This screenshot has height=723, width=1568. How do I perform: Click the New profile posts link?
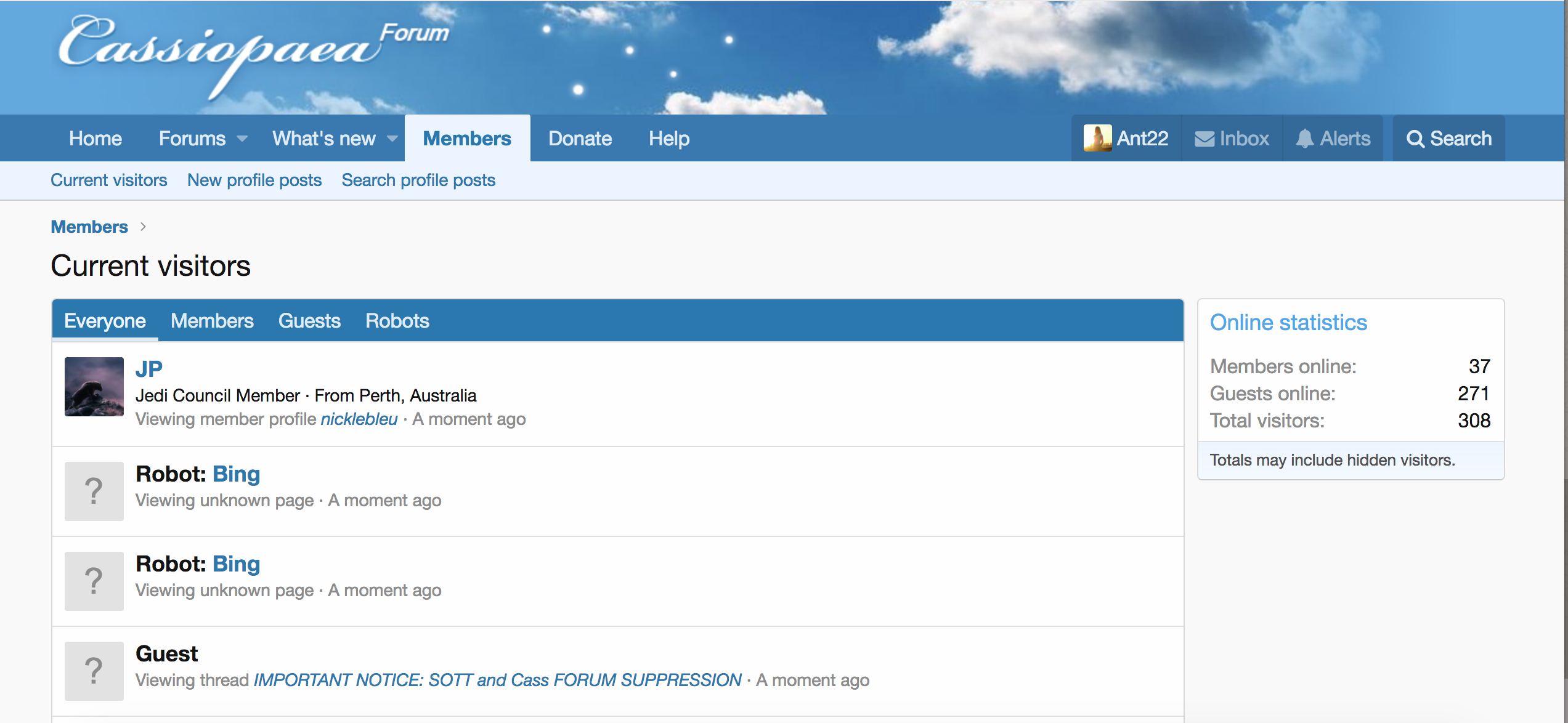point(254,180)
